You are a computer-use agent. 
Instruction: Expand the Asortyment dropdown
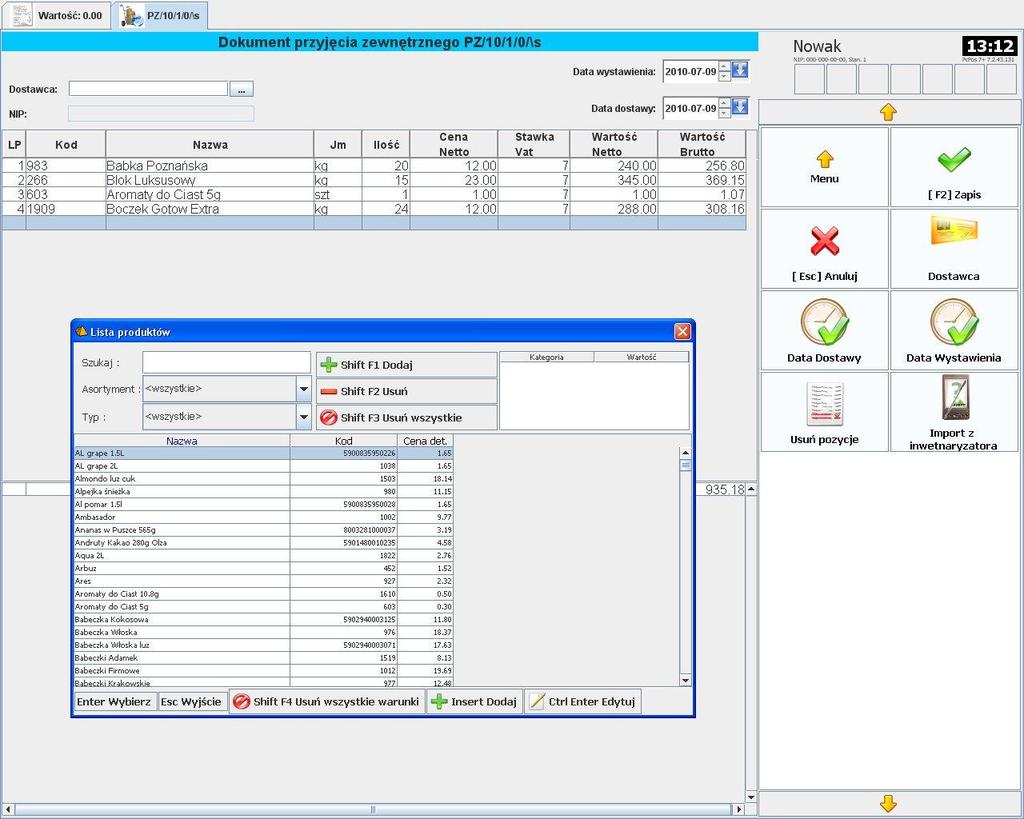[x=304, y=389]
